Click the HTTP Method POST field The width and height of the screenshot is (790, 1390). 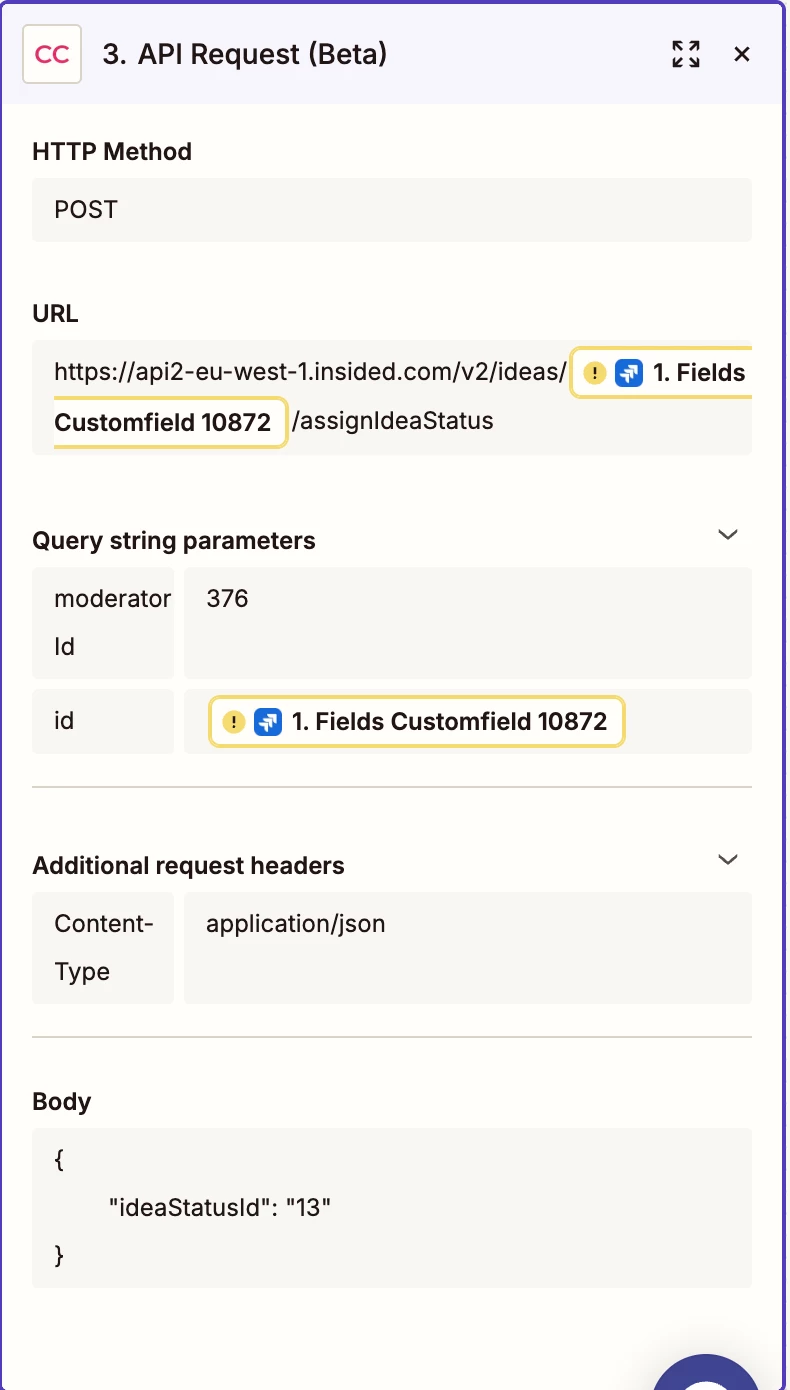pos(391,210)
